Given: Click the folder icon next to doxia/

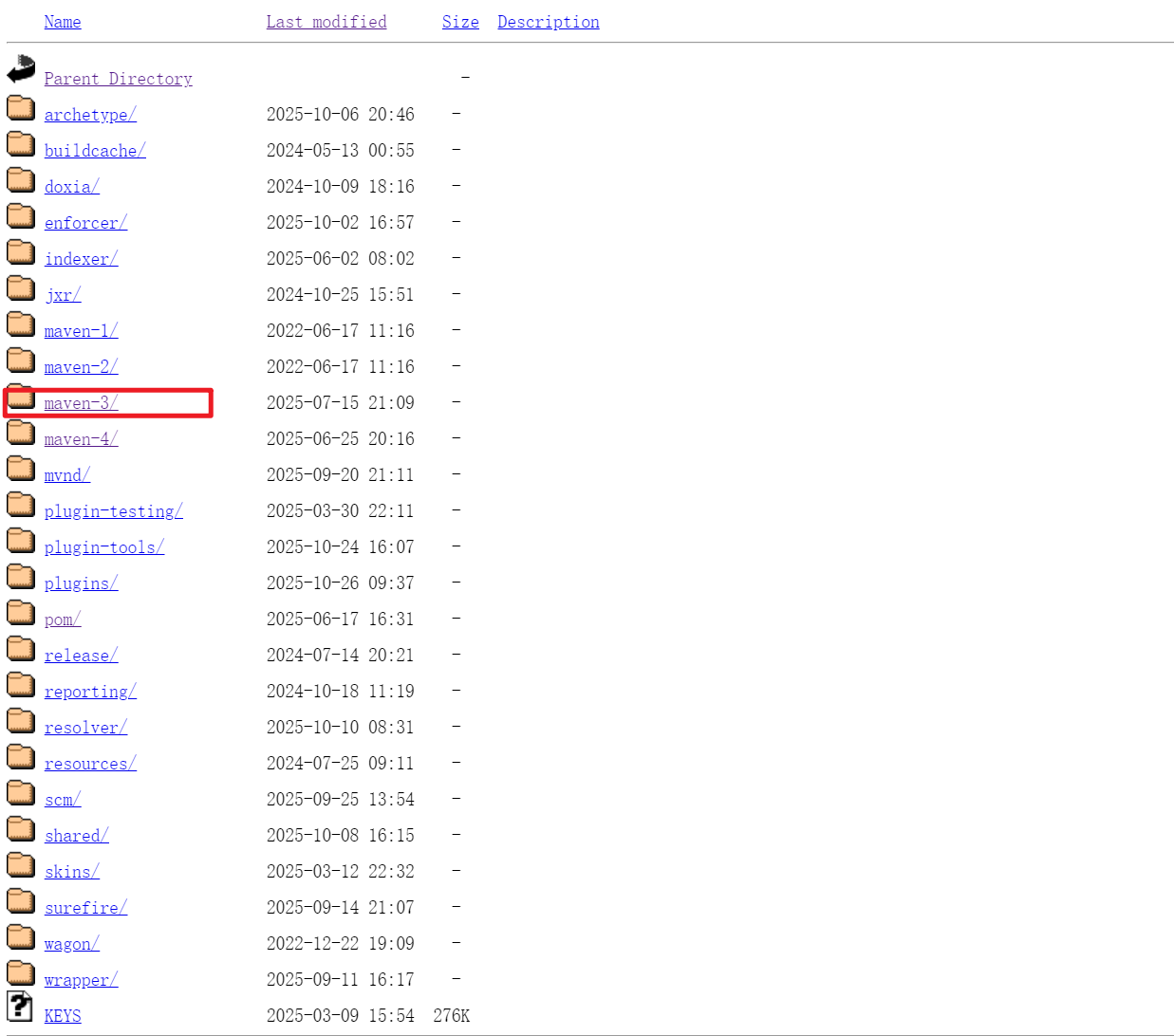Looking at the screenshot, I should point(21,179).
